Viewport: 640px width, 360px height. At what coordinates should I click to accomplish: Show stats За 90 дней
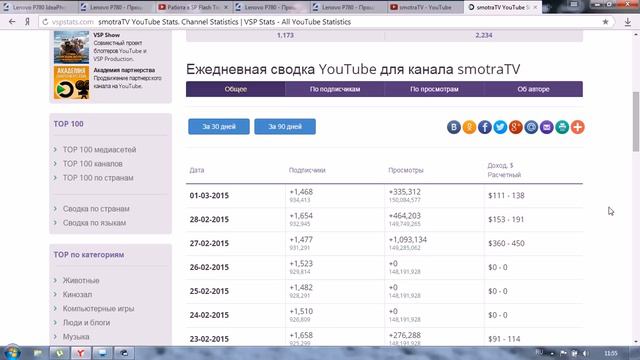[285, 127]
